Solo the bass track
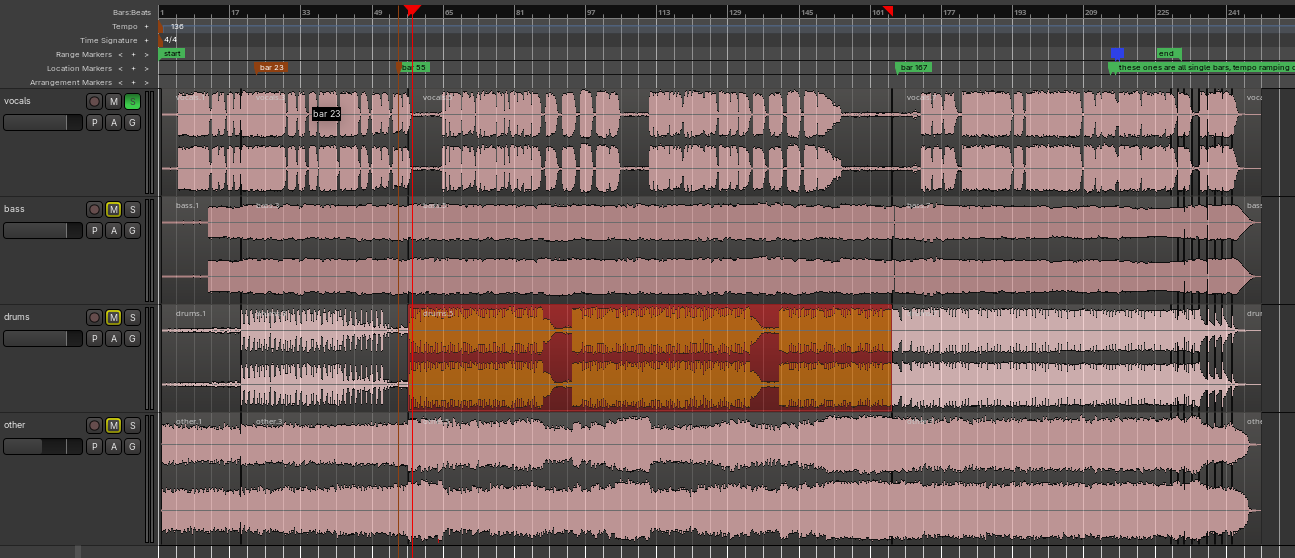 point(132,209)
